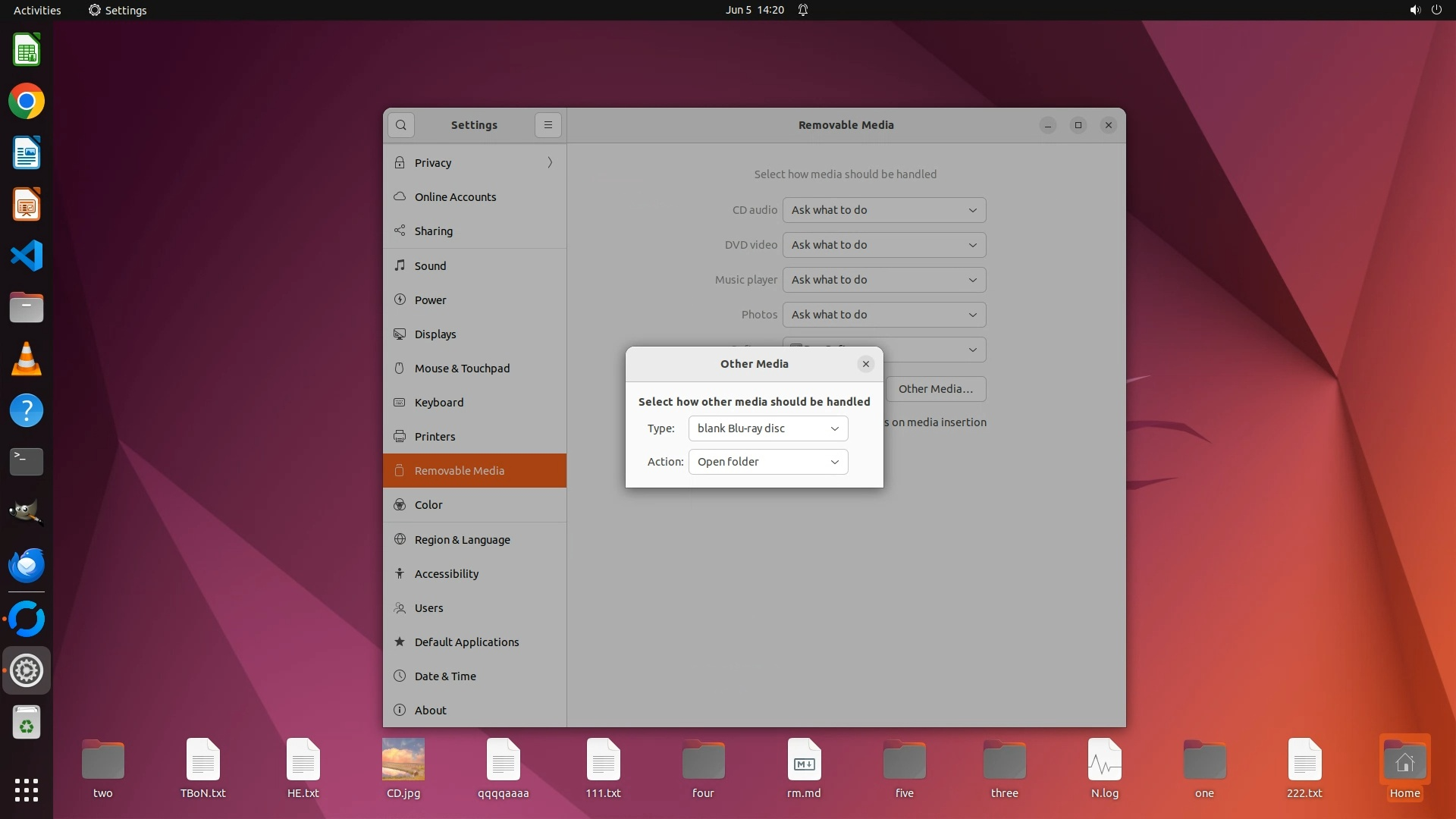
Task: Click the search icon in Settings header
Action: (401, 125)
